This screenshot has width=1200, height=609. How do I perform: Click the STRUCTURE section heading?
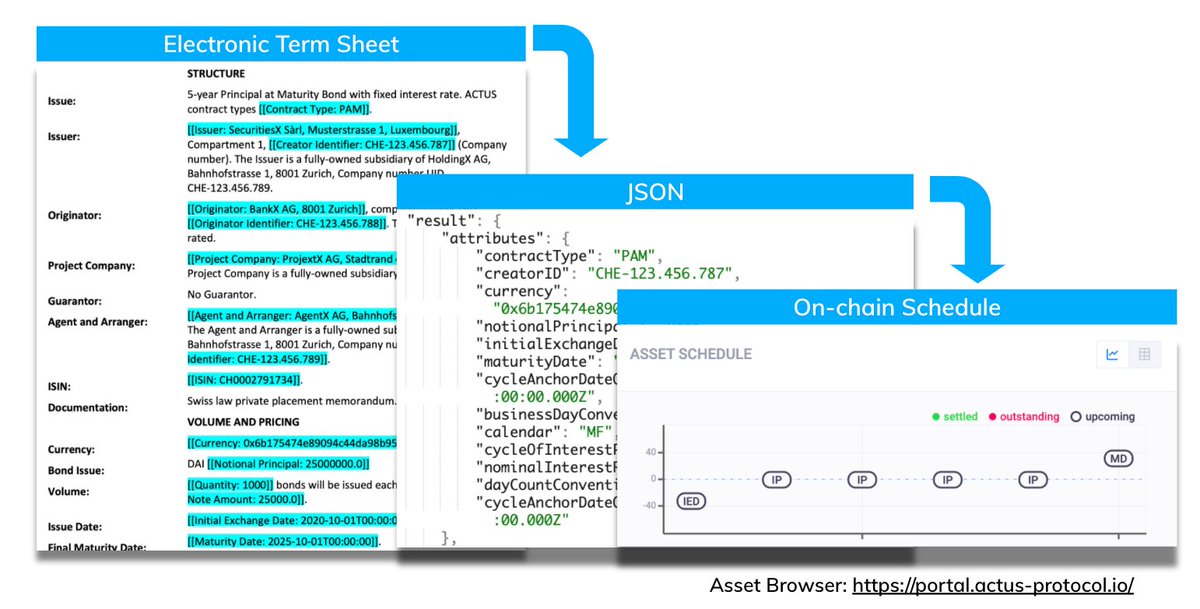click(216, 74)
